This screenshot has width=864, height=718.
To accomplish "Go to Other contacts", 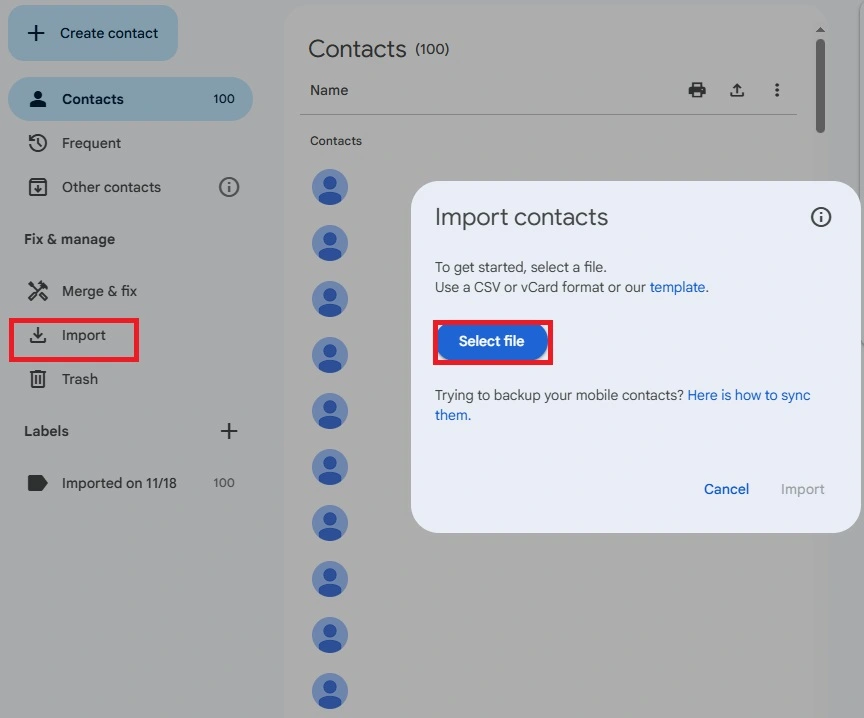I will click(110, 187).
